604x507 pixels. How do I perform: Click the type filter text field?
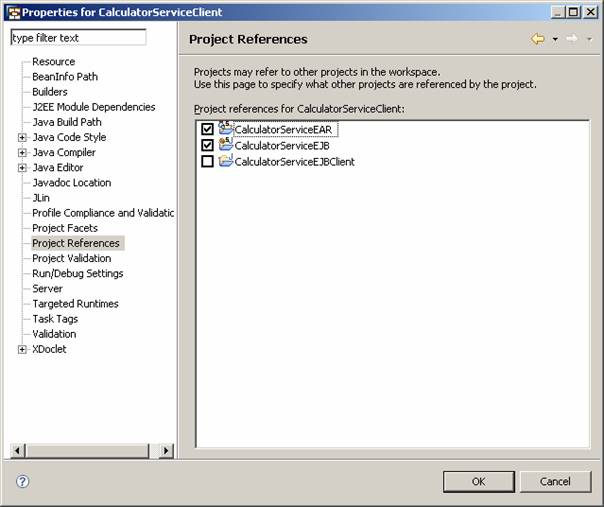(x=77, y=37)
